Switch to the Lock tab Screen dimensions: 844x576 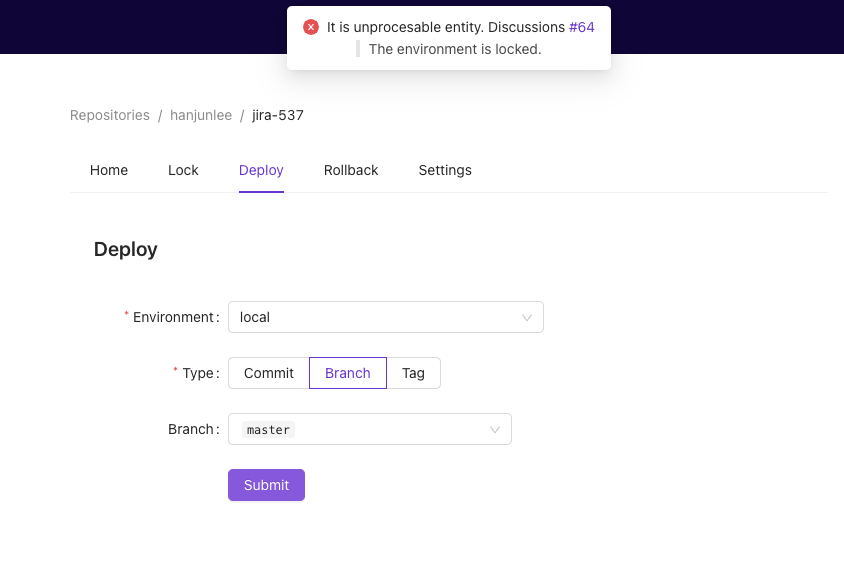pyautogui.click(x=183, y=170)
